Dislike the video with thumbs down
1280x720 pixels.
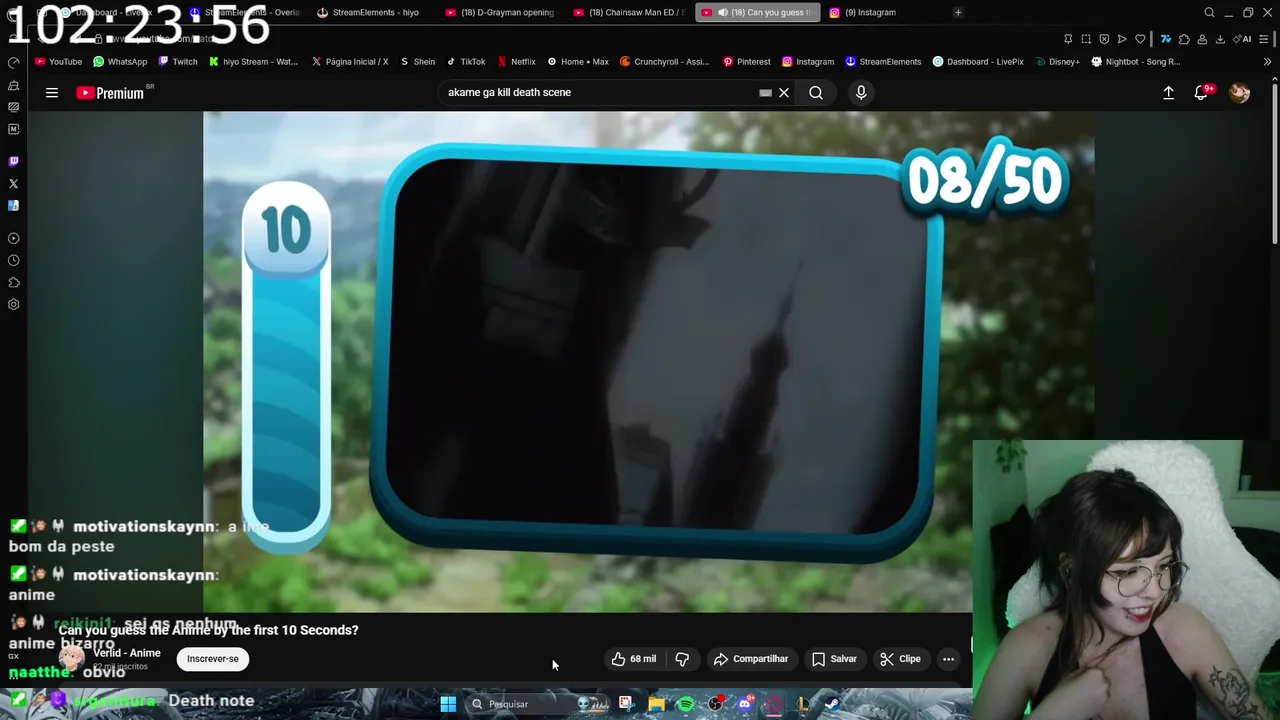click(682, 659)
